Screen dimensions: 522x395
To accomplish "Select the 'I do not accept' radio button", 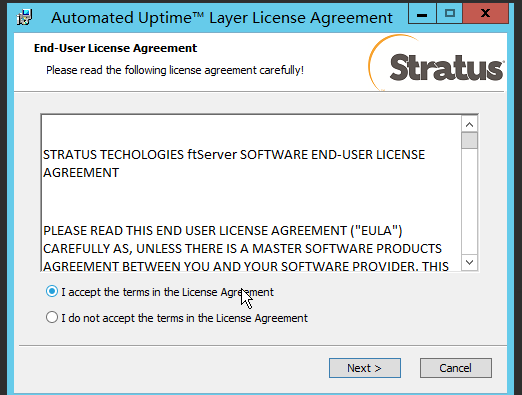I will coord(52,317).
